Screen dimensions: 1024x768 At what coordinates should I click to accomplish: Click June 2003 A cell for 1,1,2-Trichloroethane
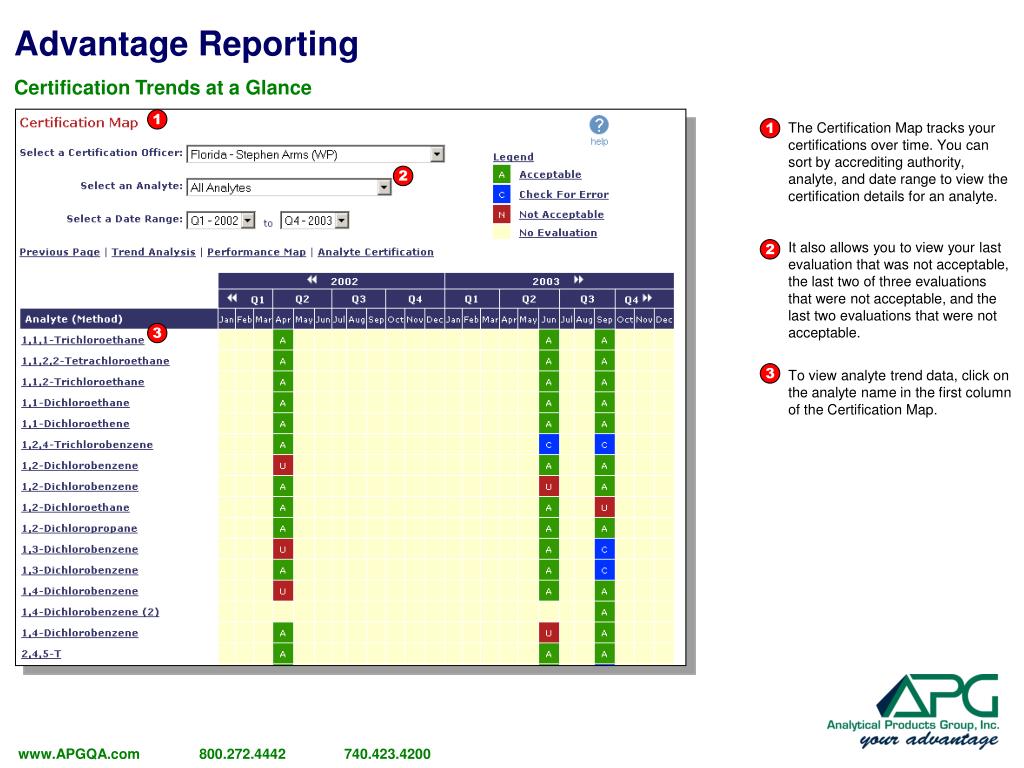[549, 382]
